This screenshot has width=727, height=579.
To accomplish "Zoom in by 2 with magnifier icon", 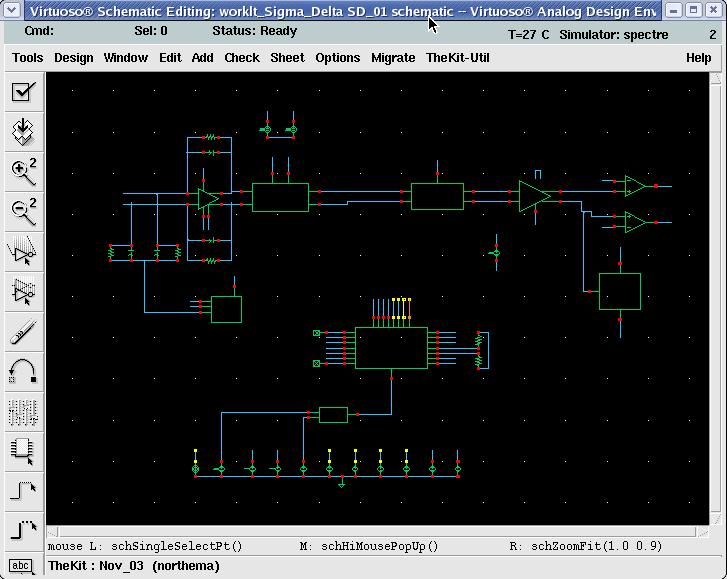I will tap(23, 171).
